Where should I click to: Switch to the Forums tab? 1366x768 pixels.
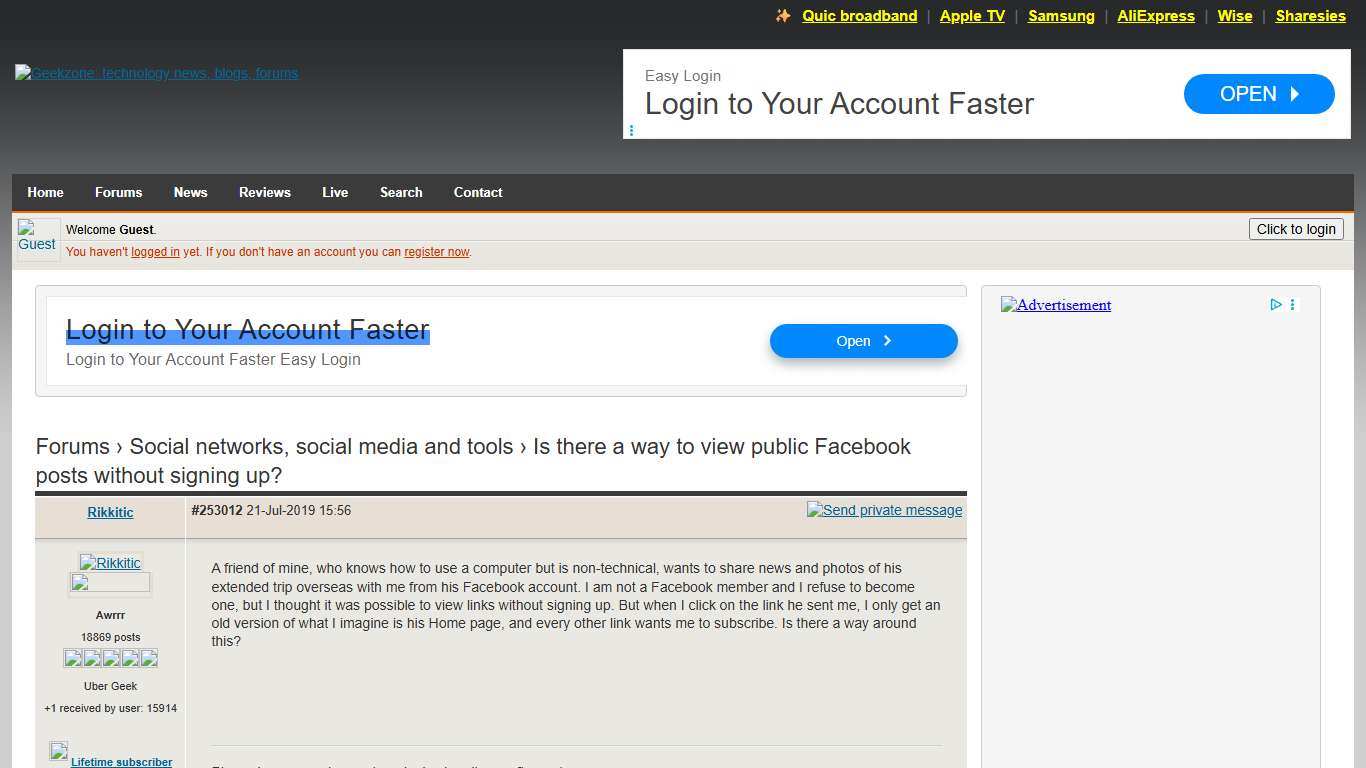(118, 192)
